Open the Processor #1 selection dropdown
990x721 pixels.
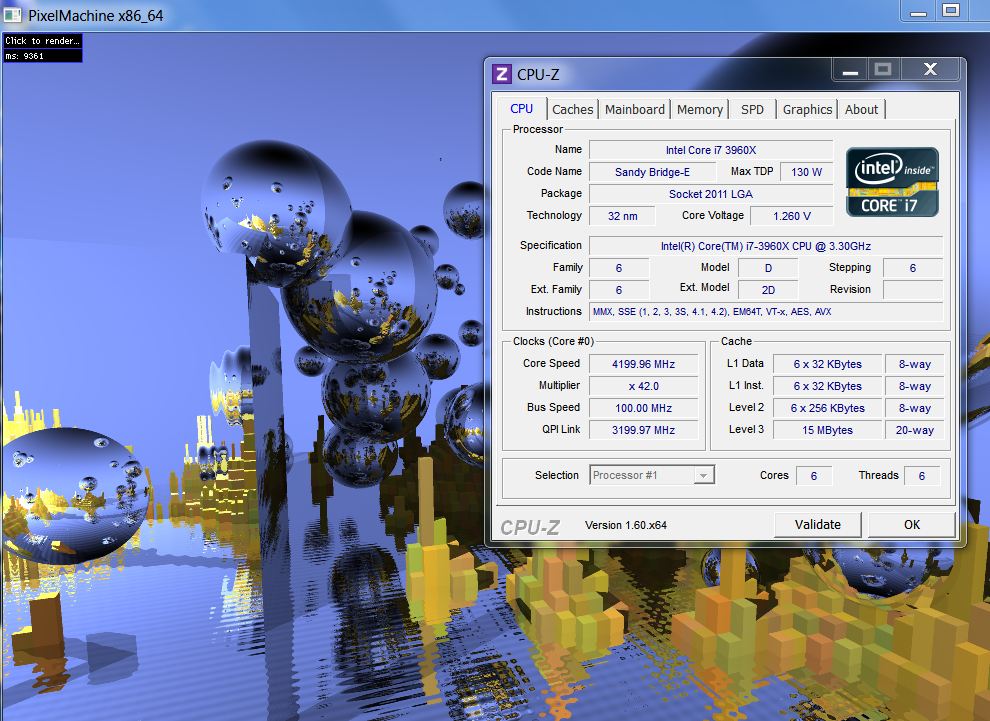(652, 475)
